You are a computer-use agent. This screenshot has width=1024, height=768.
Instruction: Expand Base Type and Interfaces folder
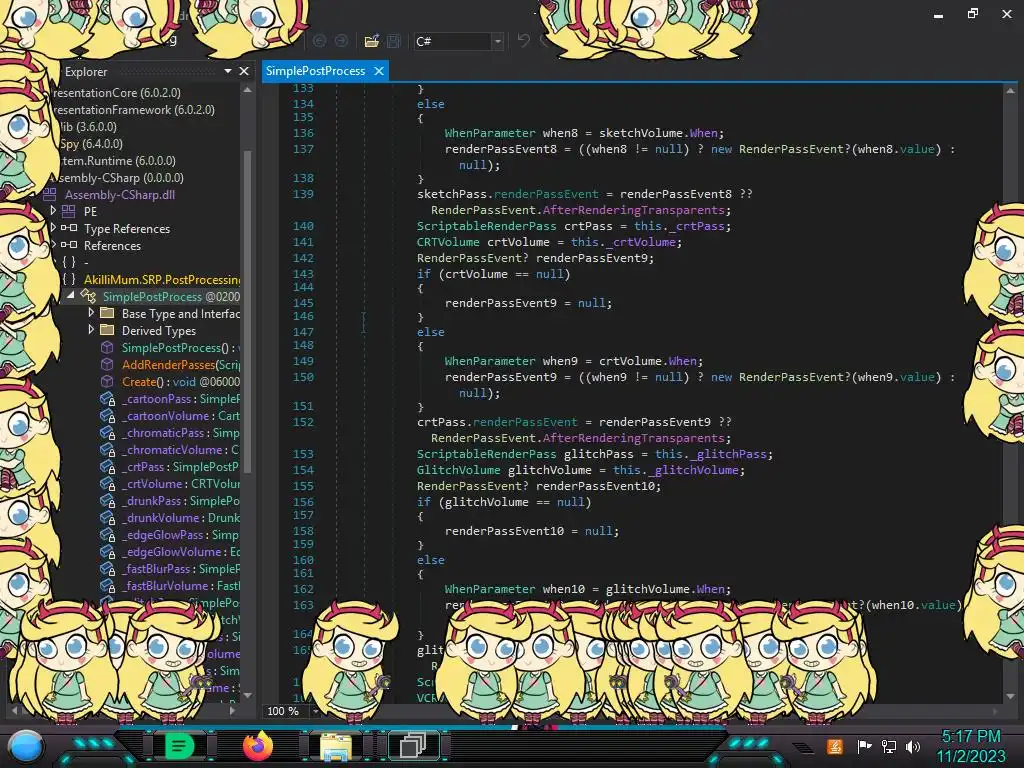pyautogui.click(x=91, y=313)
